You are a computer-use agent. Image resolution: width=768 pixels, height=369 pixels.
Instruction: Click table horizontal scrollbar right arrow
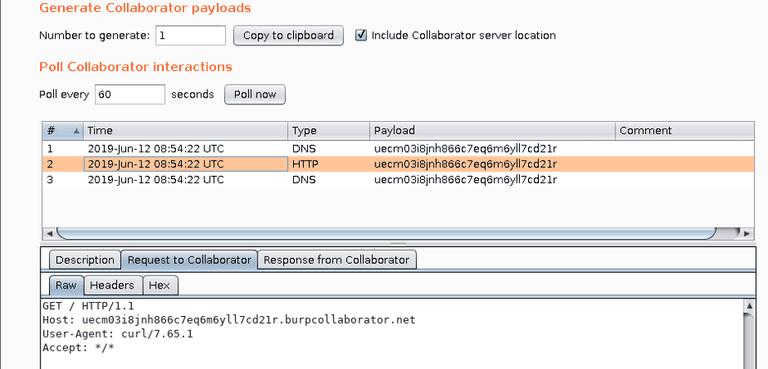pos(747,233)
